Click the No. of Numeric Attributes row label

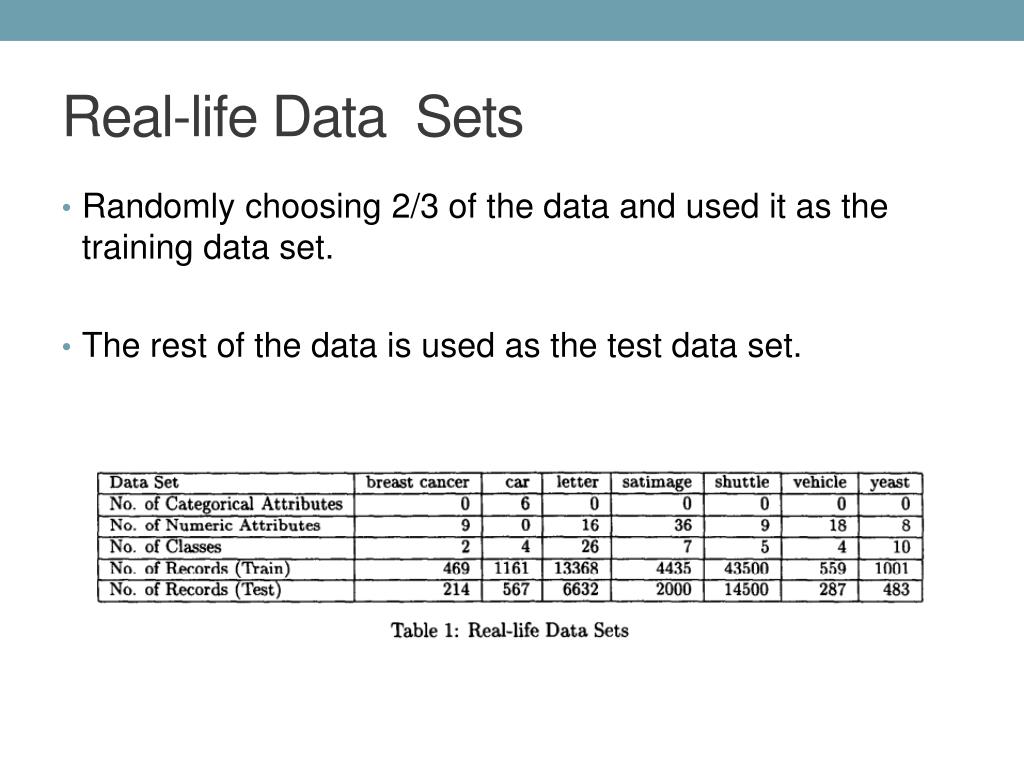(215, 525)
